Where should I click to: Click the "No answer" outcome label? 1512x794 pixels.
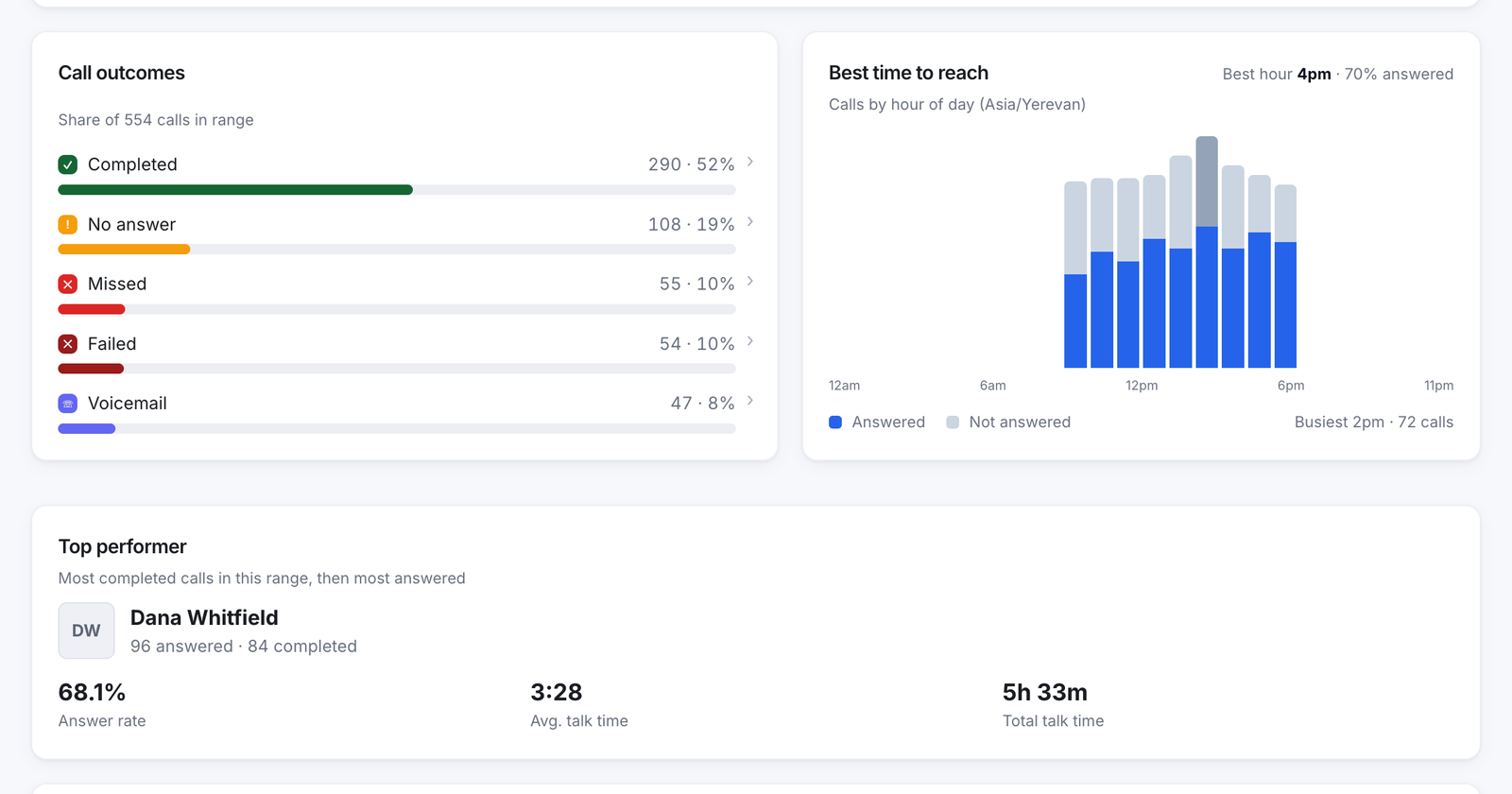tap(132, 224)
